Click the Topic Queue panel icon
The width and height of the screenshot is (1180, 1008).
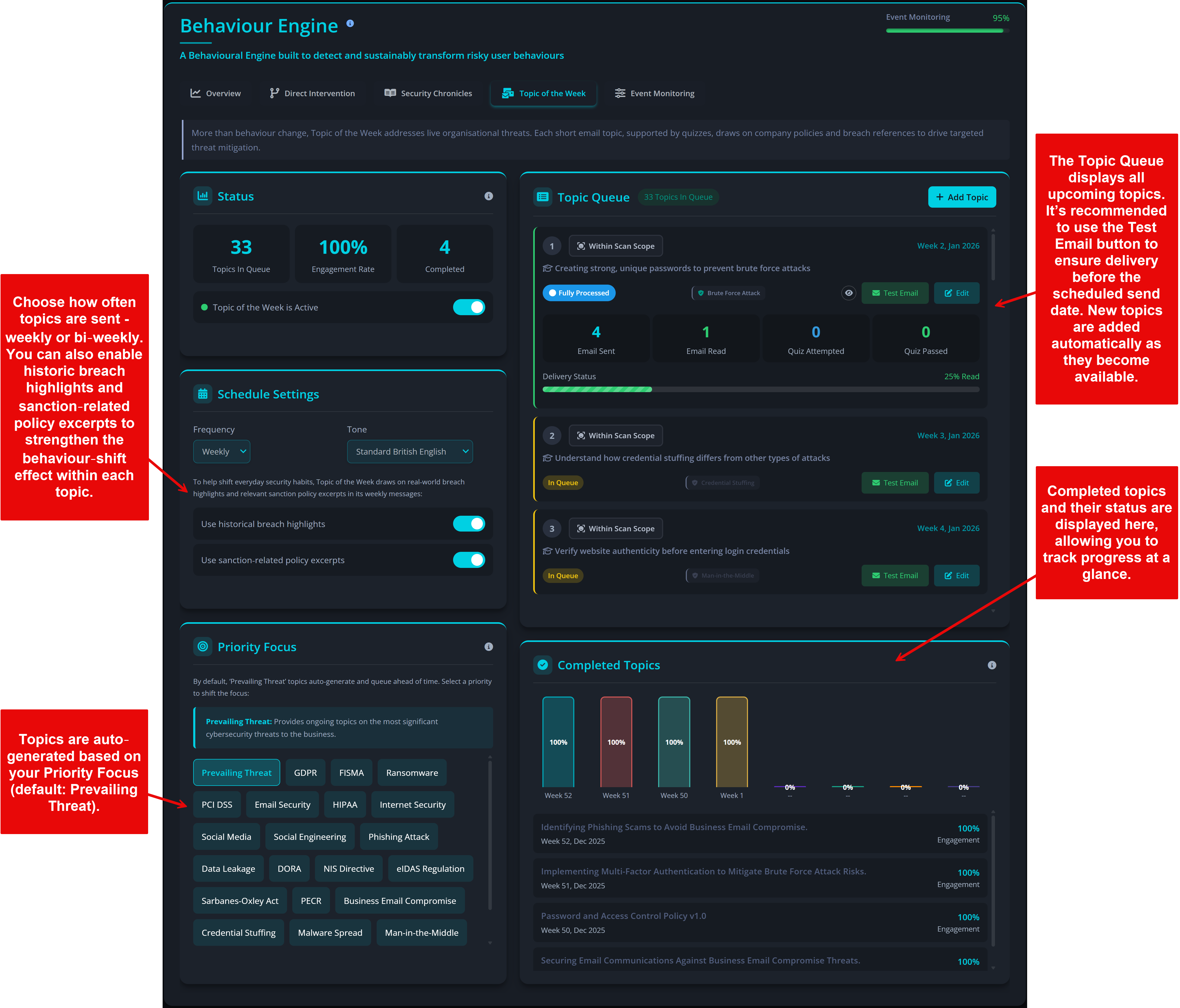click(543, 197)
